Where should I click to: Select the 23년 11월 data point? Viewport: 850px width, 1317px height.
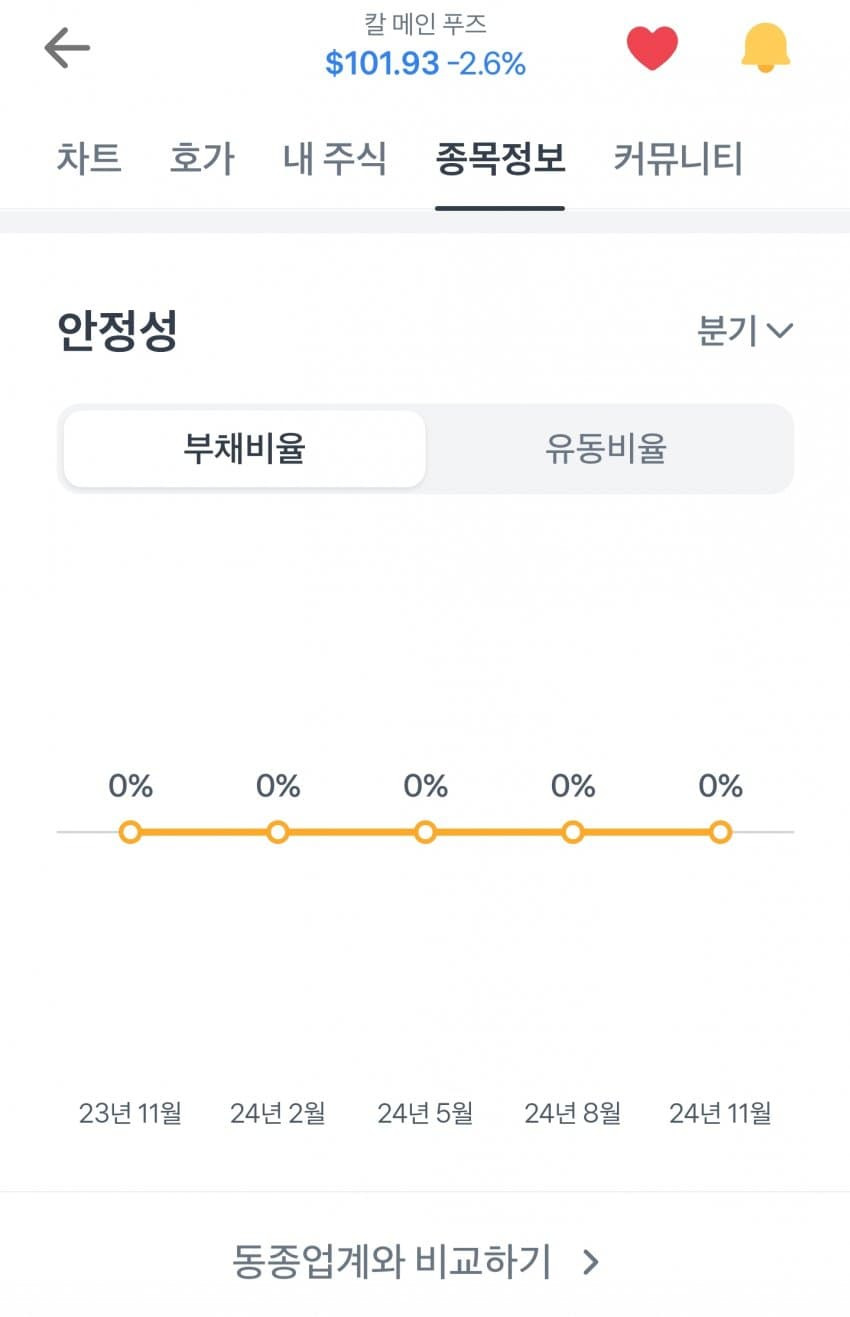point(130,832)
